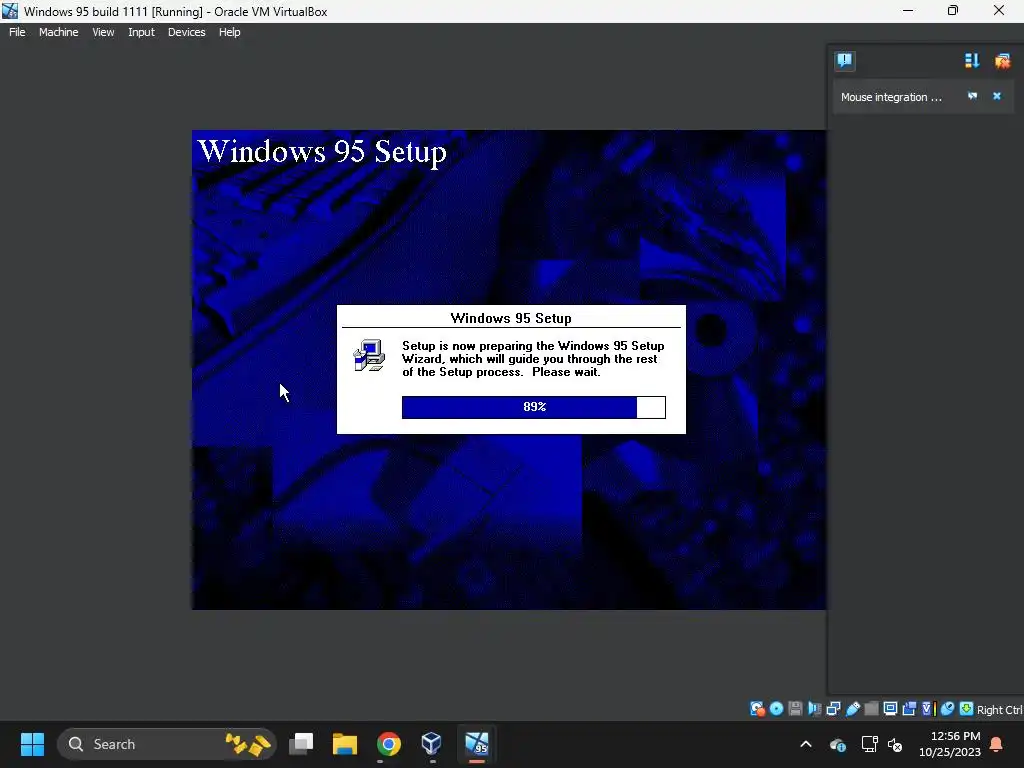Viewport: 1024px width, 768px height.
Task: Open the File menu
Action: pos(17,32)
